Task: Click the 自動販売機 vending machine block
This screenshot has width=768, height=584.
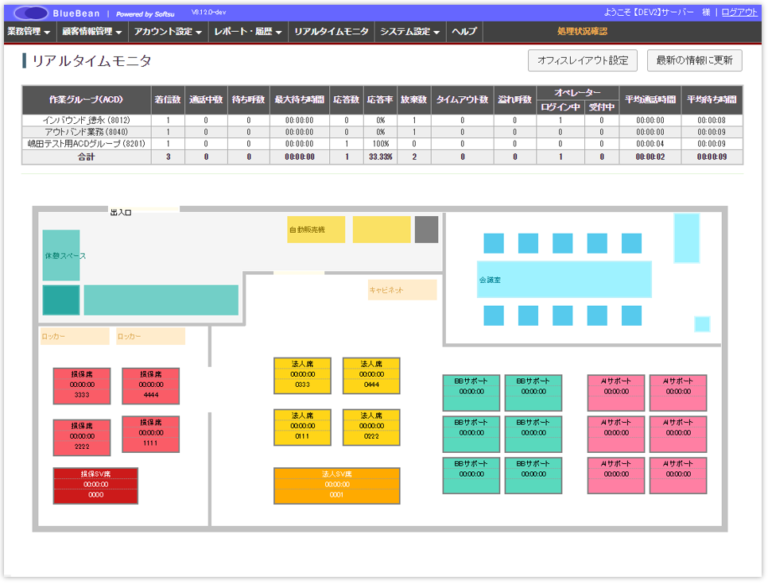Action: (x=316, y=229)
